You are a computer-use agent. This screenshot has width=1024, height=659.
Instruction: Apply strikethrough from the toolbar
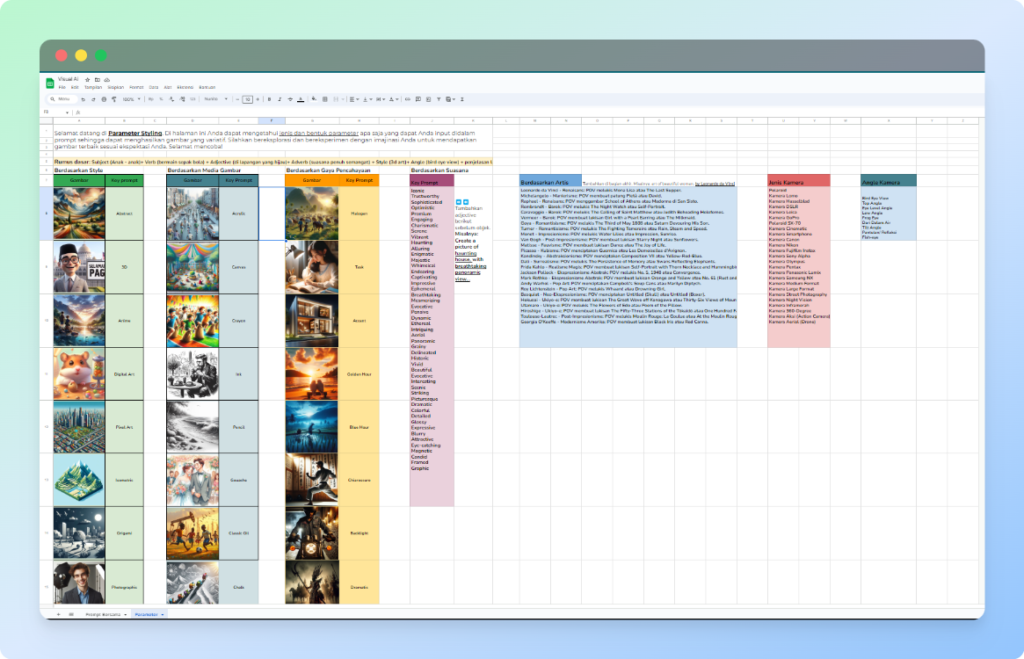tap(290, 99)
